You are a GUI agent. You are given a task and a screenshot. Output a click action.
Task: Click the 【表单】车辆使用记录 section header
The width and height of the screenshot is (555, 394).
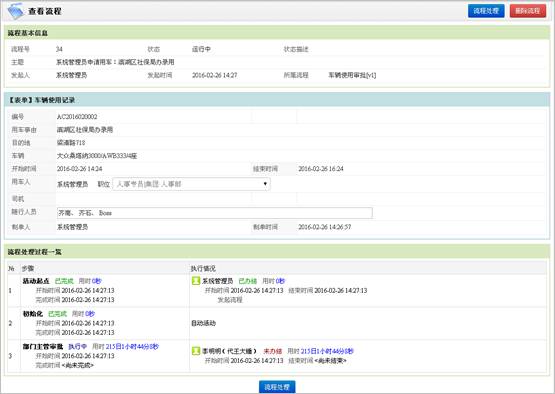[x=277, y=100]
